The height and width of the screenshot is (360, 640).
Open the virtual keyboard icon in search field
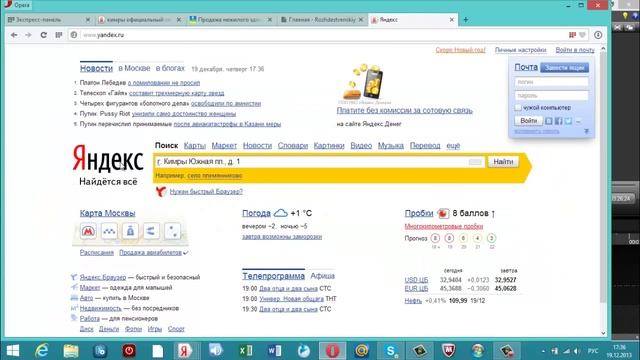(x=475, y=162)
